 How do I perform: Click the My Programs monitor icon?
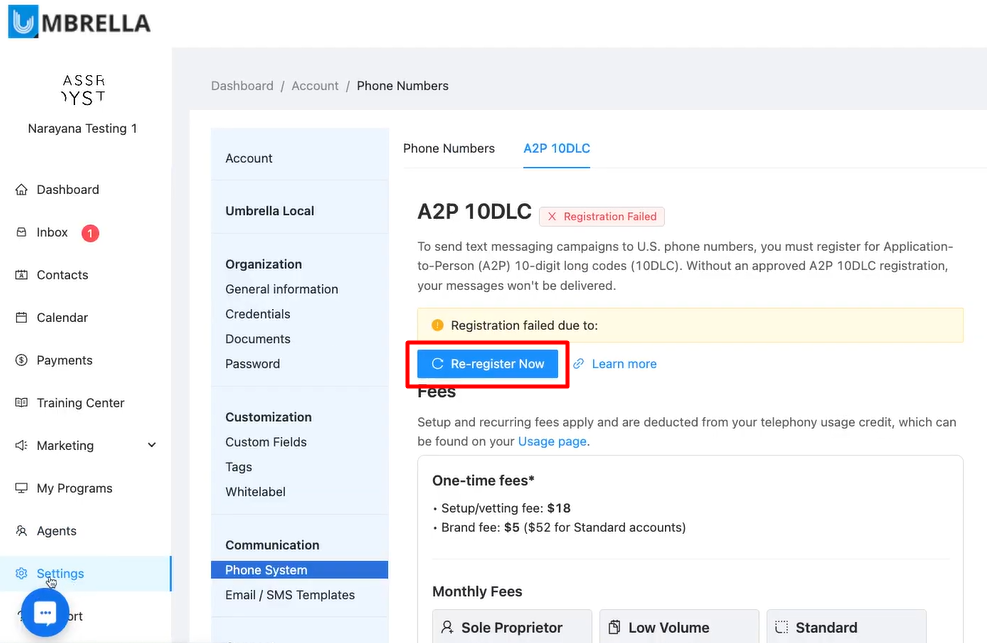pos(22,489)
